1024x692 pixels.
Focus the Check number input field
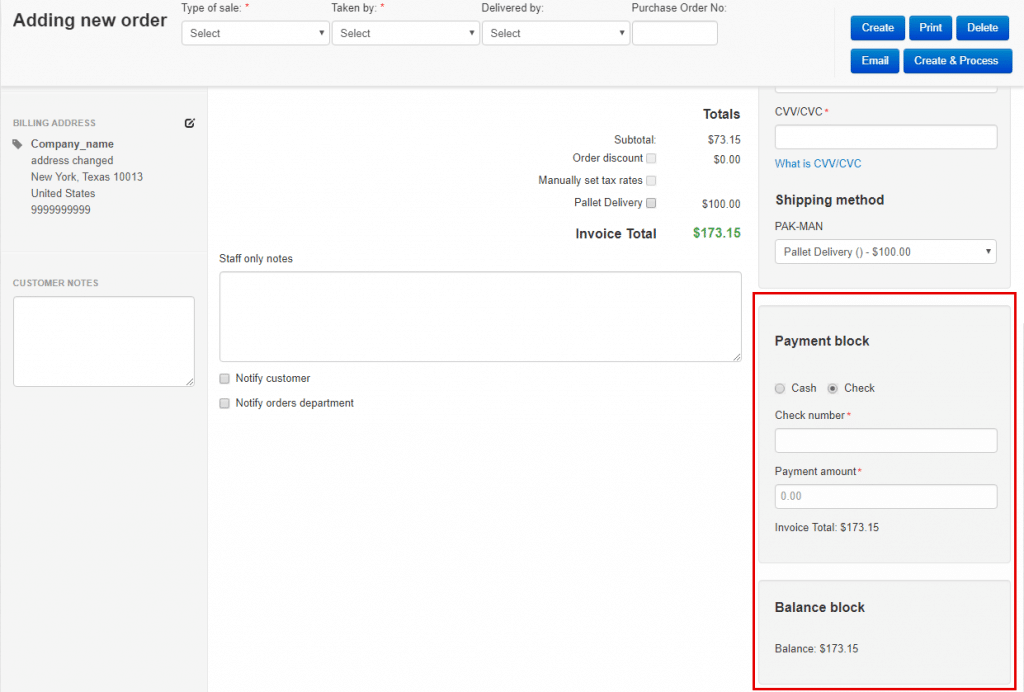[885, 441]
